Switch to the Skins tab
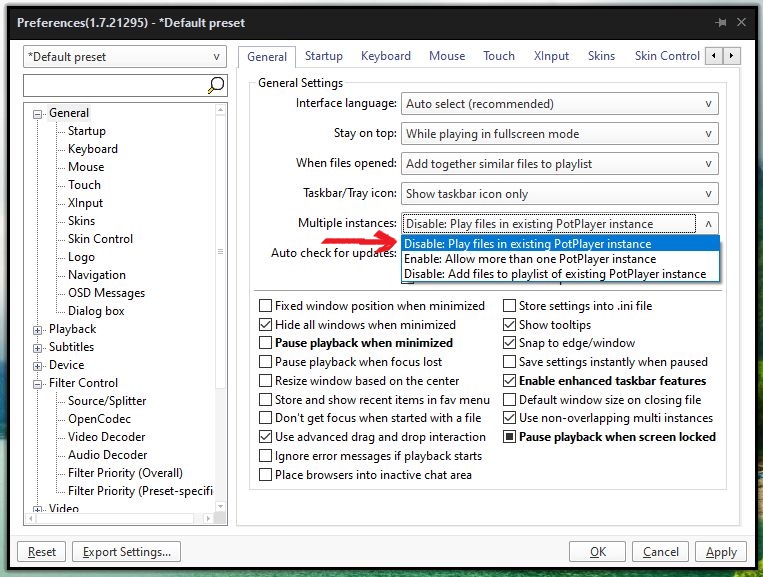The height and width of the screenshot is (577, 763). tap(601, 56)
